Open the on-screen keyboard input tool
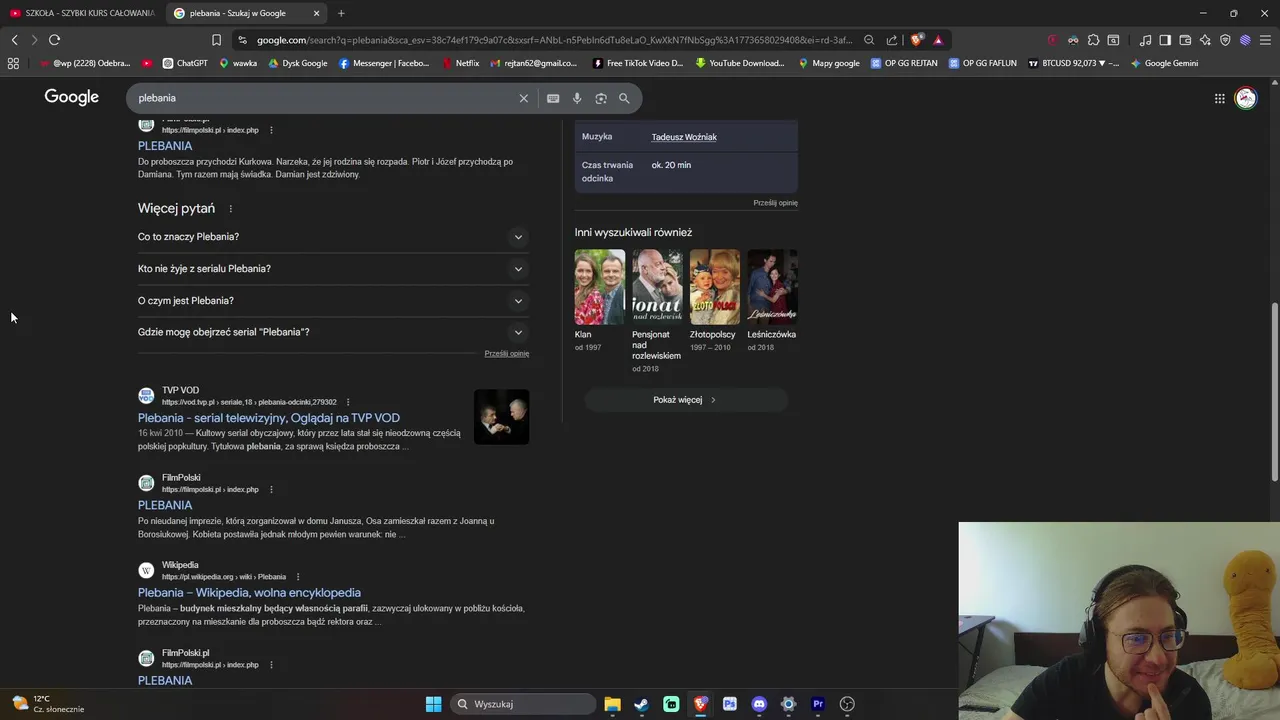The width and height of the screenshot is (1280, 720). click(553, 98)
